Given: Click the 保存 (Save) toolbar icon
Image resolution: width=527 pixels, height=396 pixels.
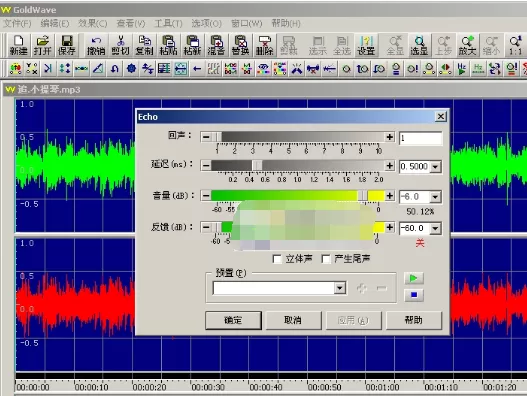Looking at the screenshot, I should (67, 45).
